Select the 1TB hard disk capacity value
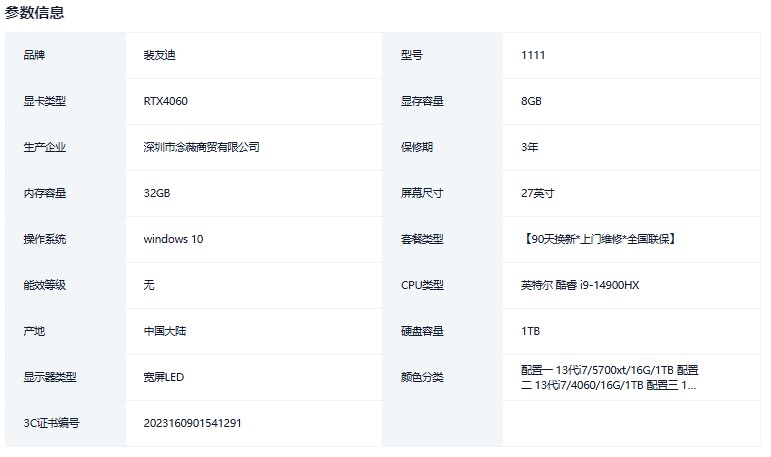Screen dimensions: 771x457 tap(530, 331)
